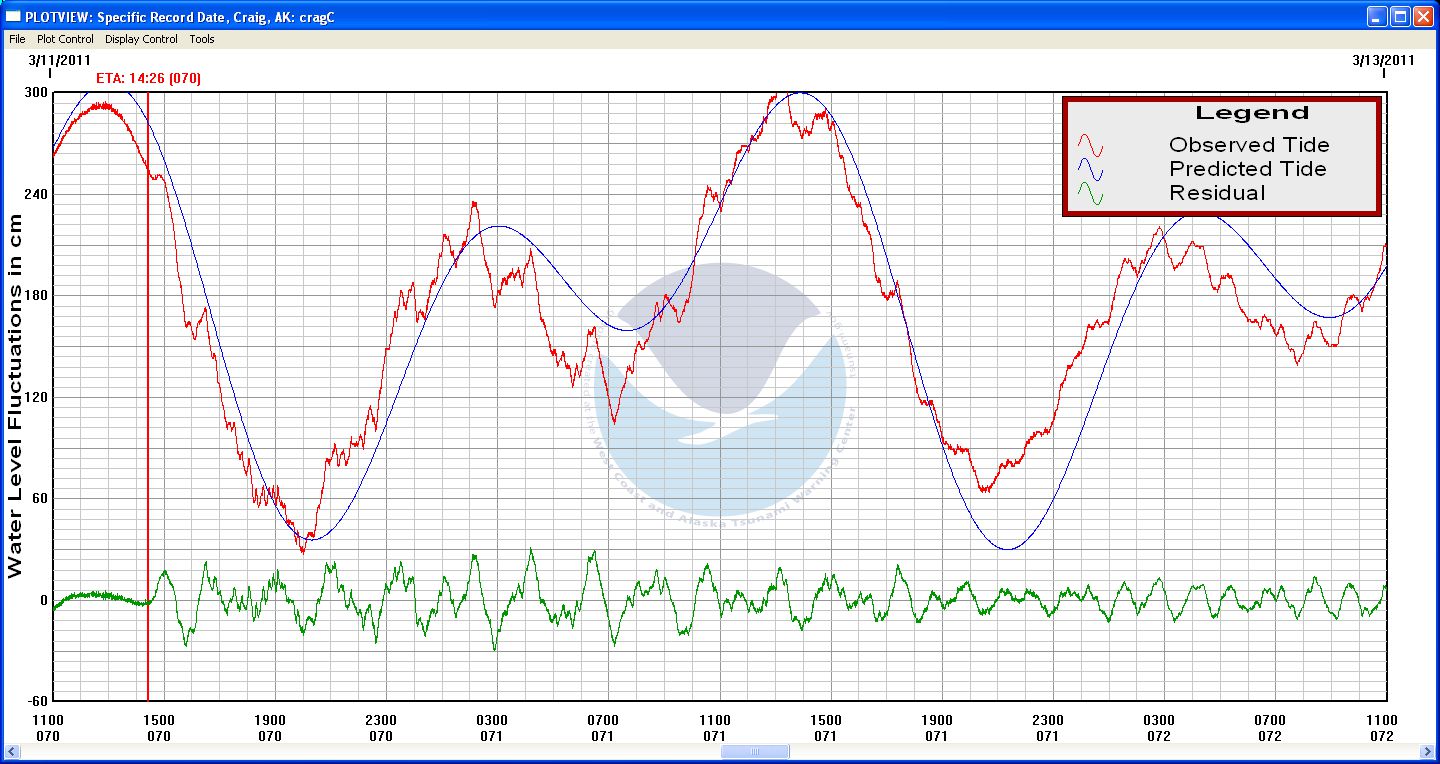
Task: Open the File menu
Action: click(17, 39)
